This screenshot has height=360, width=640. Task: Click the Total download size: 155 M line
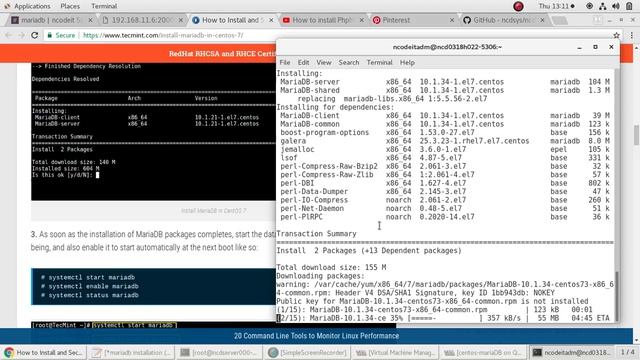[331, 268]
